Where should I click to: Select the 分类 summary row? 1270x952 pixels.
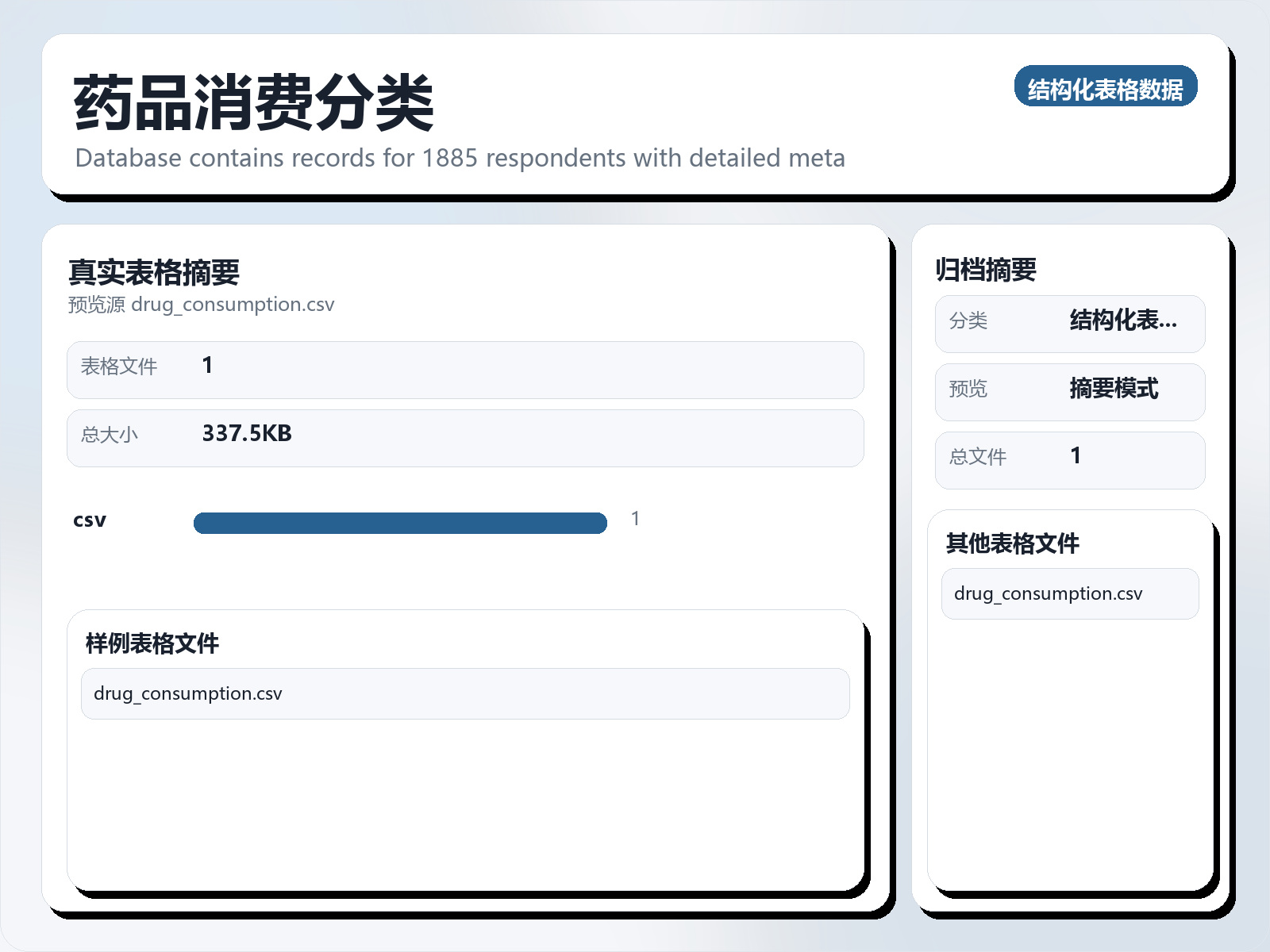(1069, 322)
